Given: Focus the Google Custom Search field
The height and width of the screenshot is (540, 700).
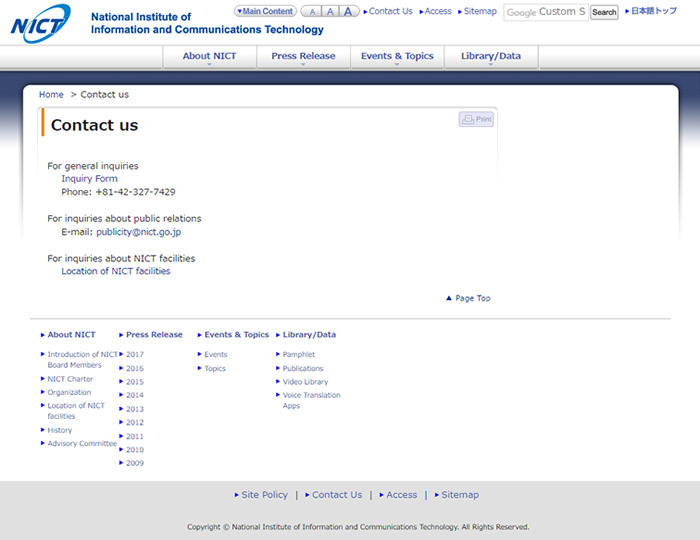Looking at the screenshot, I should pyautogui.click(x=546, y=12).
